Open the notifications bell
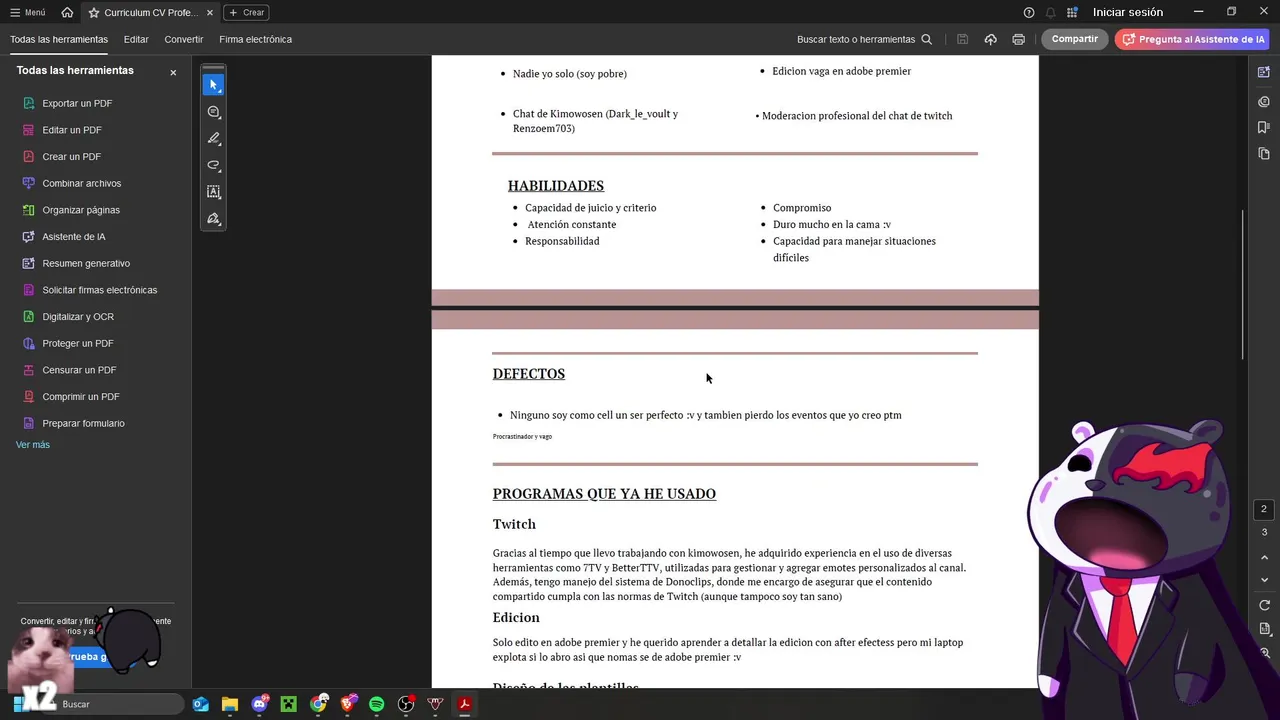Viewport: 1280px width, 720px height. [x=1050, y=13]
